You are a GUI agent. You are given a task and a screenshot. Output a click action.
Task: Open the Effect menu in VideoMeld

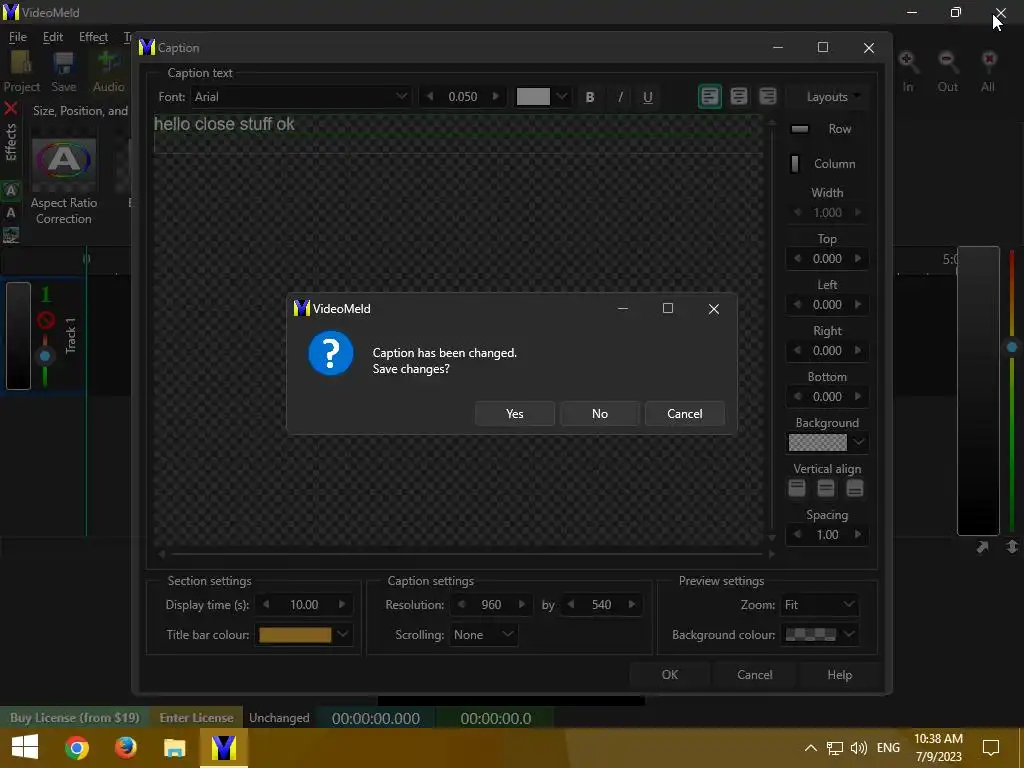(x=93, y=37)
